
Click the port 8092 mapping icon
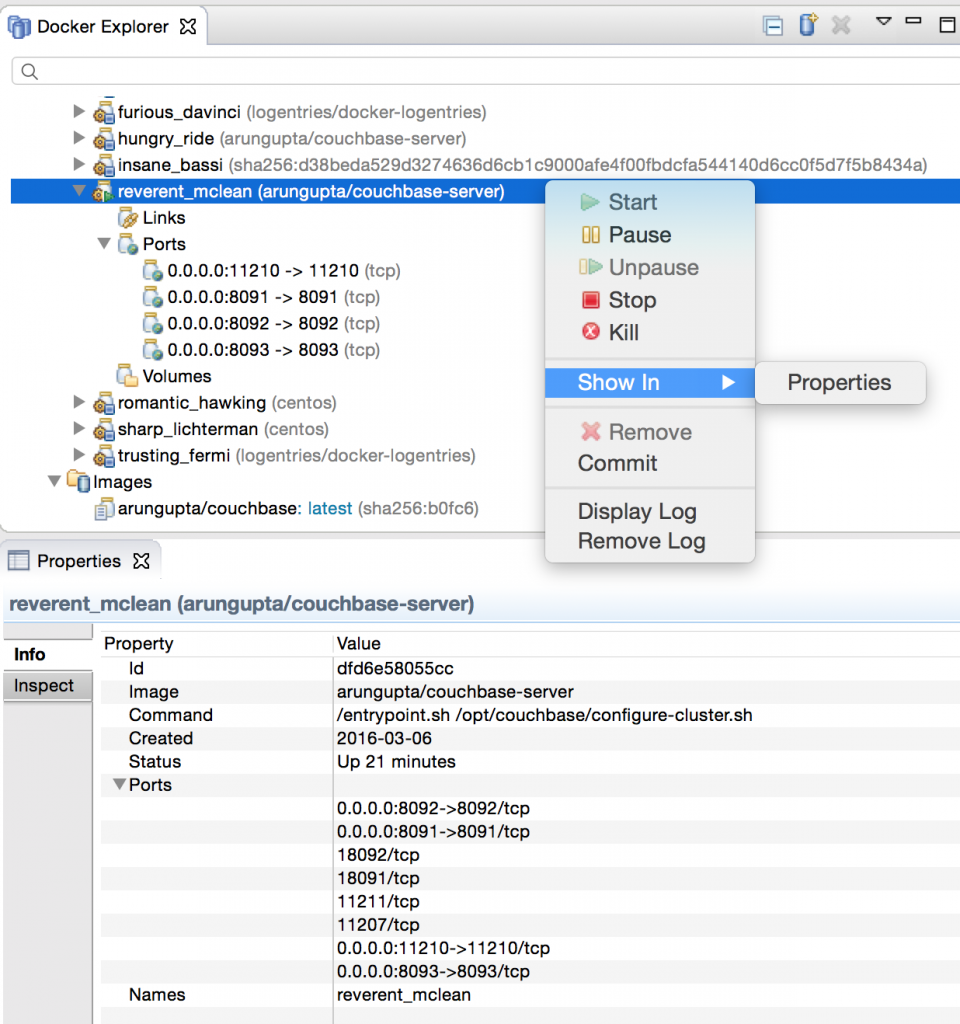153,323
